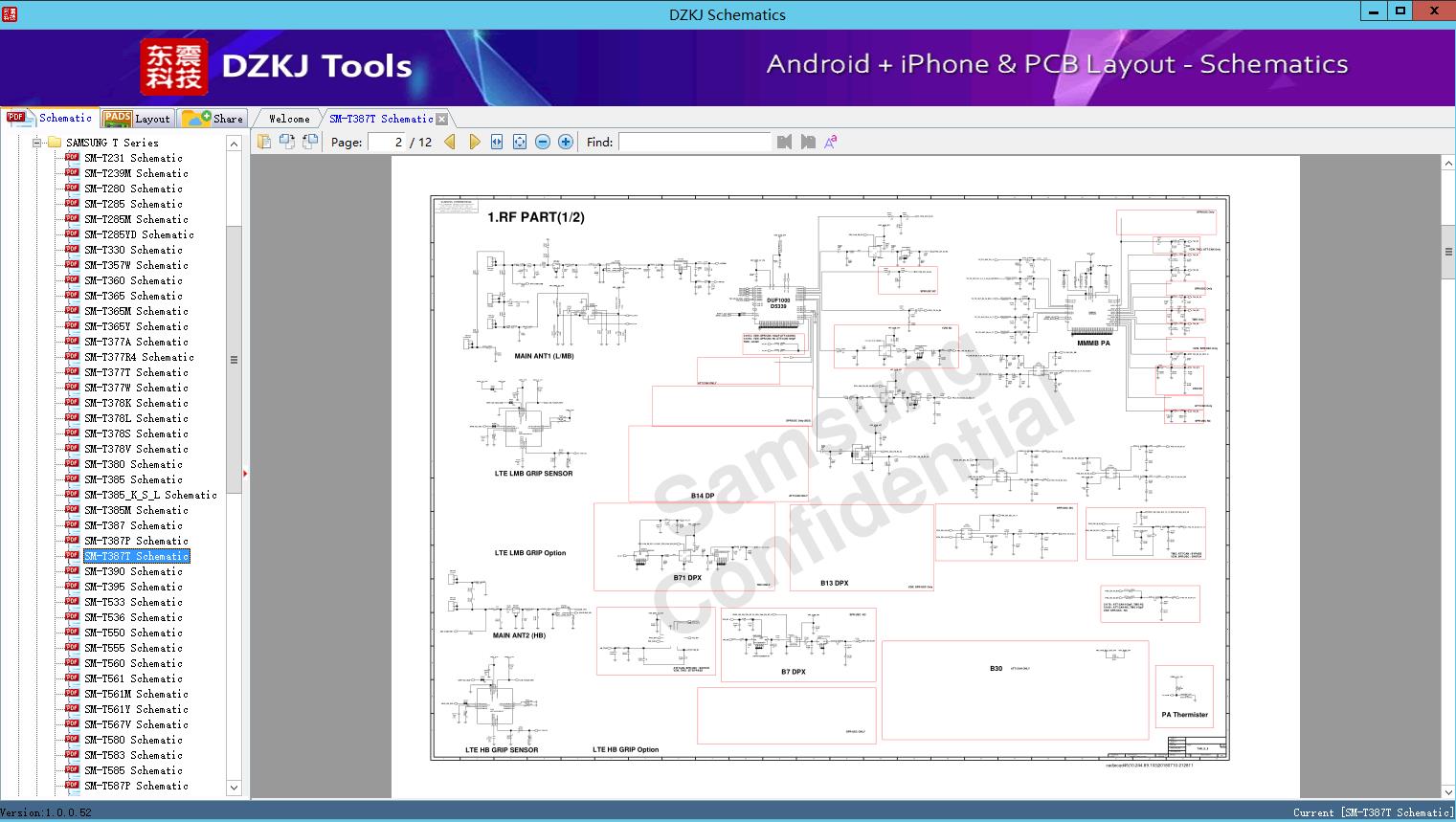Click the document view scroll-down arrow

click(x=1447, y=791)
